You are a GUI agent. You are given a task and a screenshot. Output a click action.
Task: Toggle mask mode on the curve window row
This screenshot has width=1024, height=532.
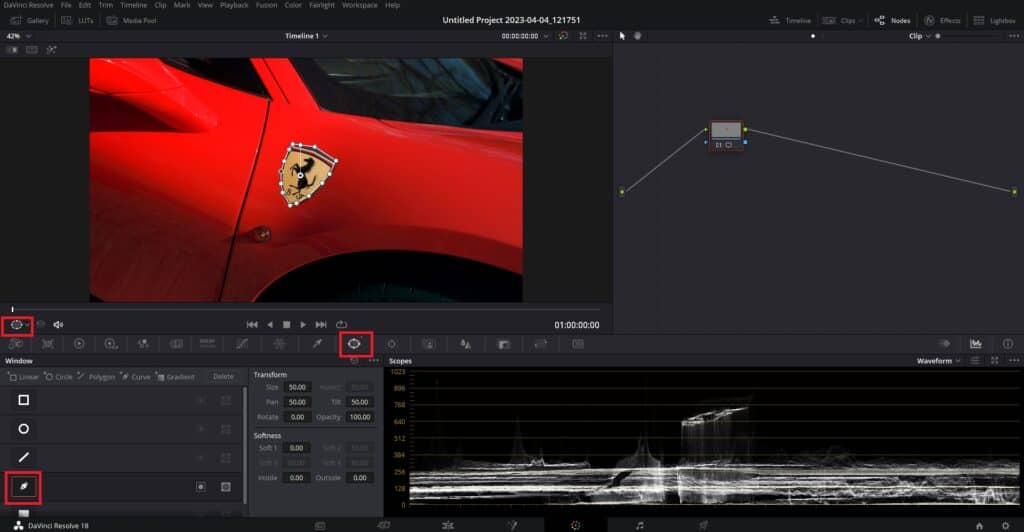225,486
